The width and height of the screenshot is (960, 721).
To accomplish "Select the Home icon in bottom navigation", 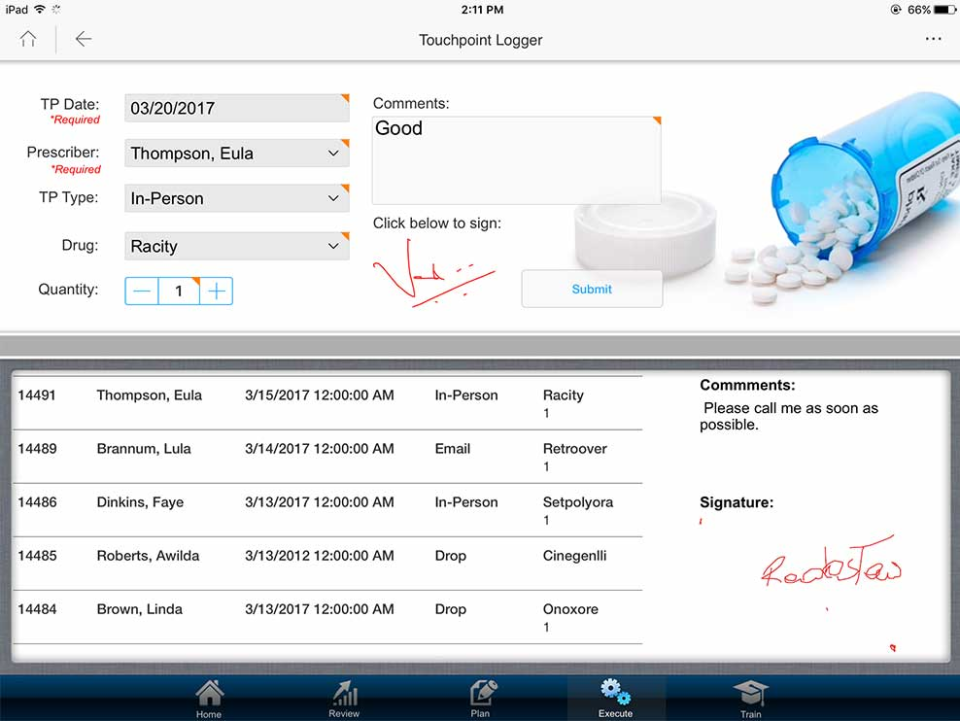I will pos(209,695).
